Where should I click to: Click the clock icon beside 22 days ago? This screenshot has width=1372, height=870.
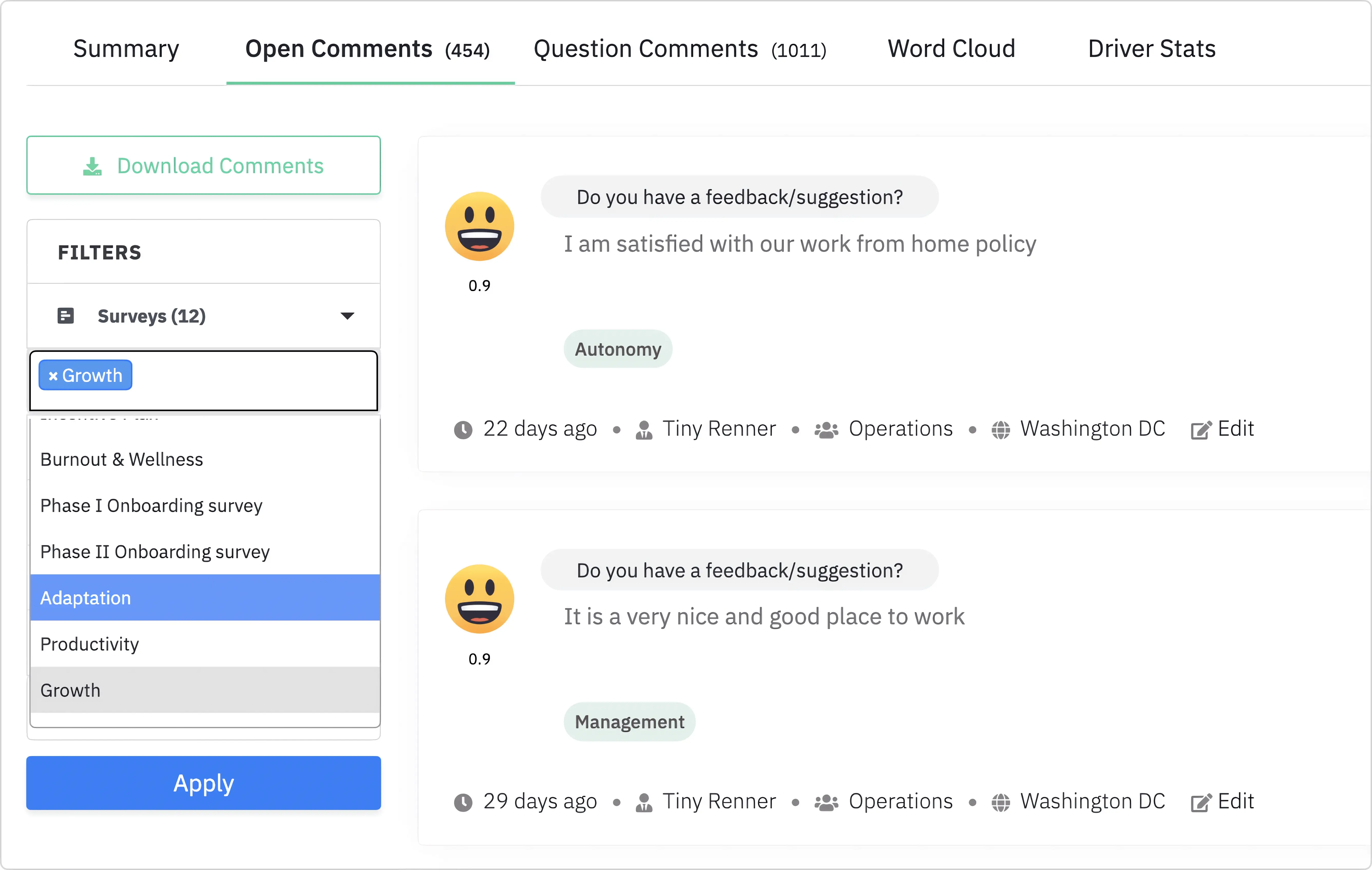pyautogui.click(x=463, y=430)
